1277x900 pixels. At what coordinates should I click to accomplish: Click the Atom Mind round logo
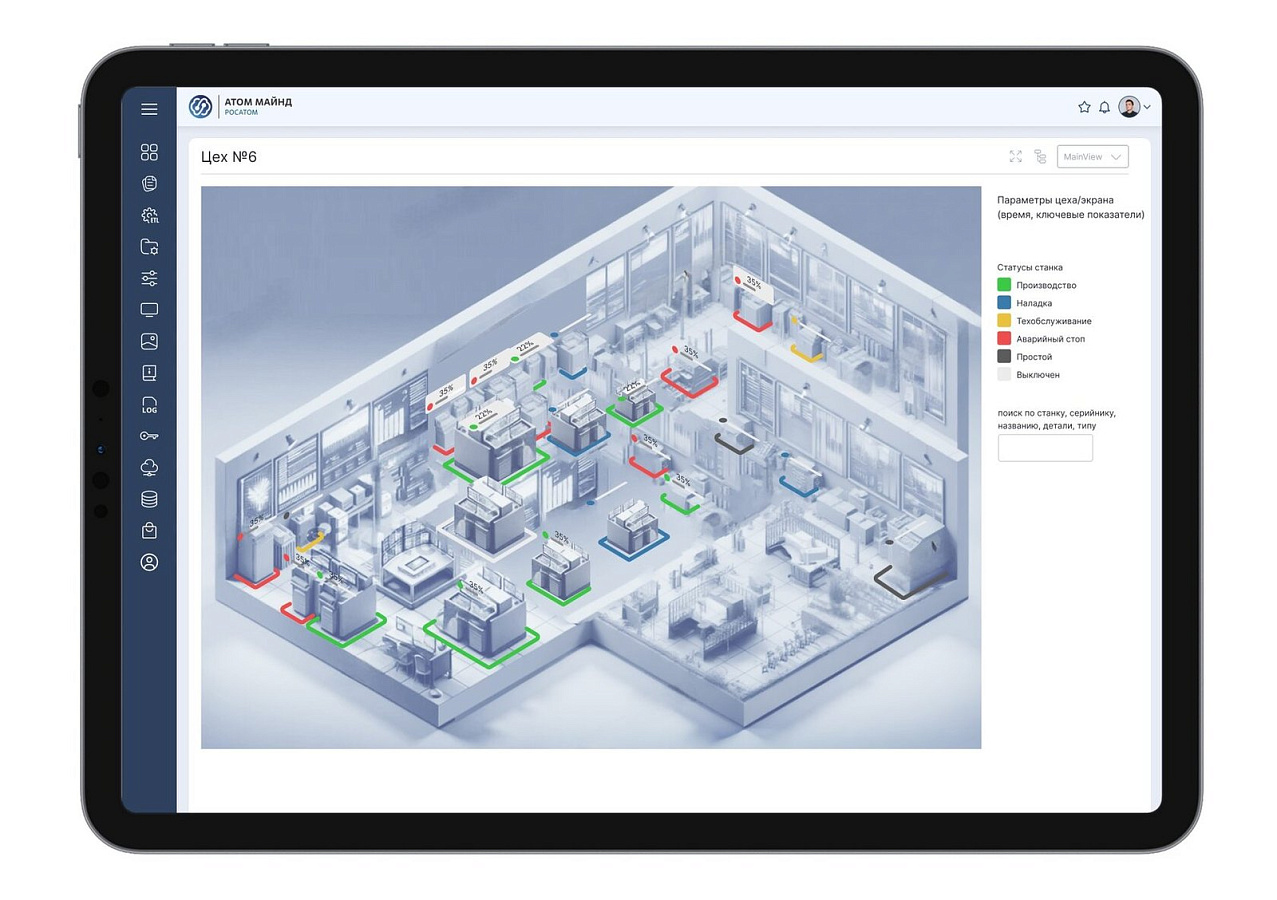pos(200,106)
